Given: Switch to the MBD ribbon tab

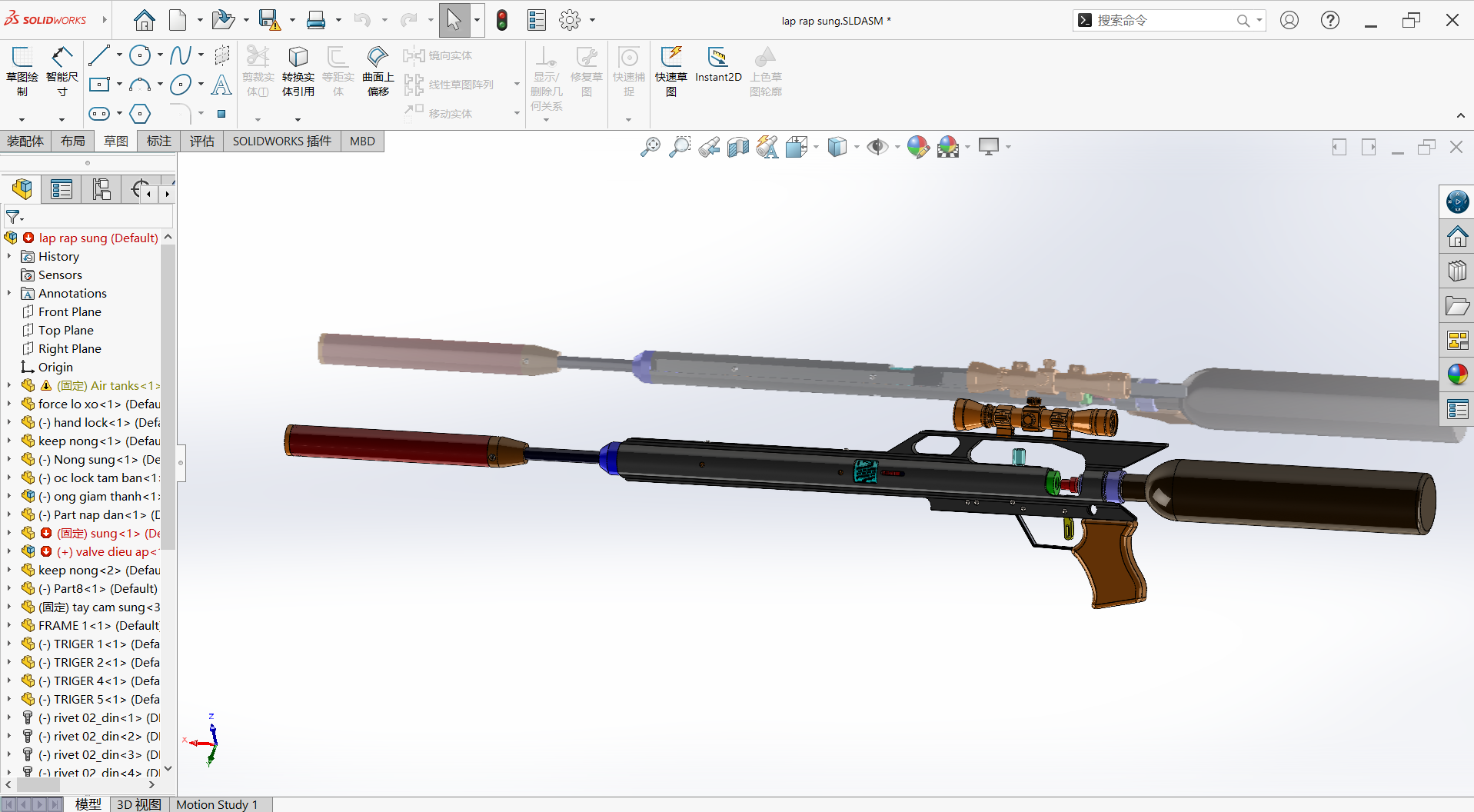Looking at the screenshot, I should (362, 141).
